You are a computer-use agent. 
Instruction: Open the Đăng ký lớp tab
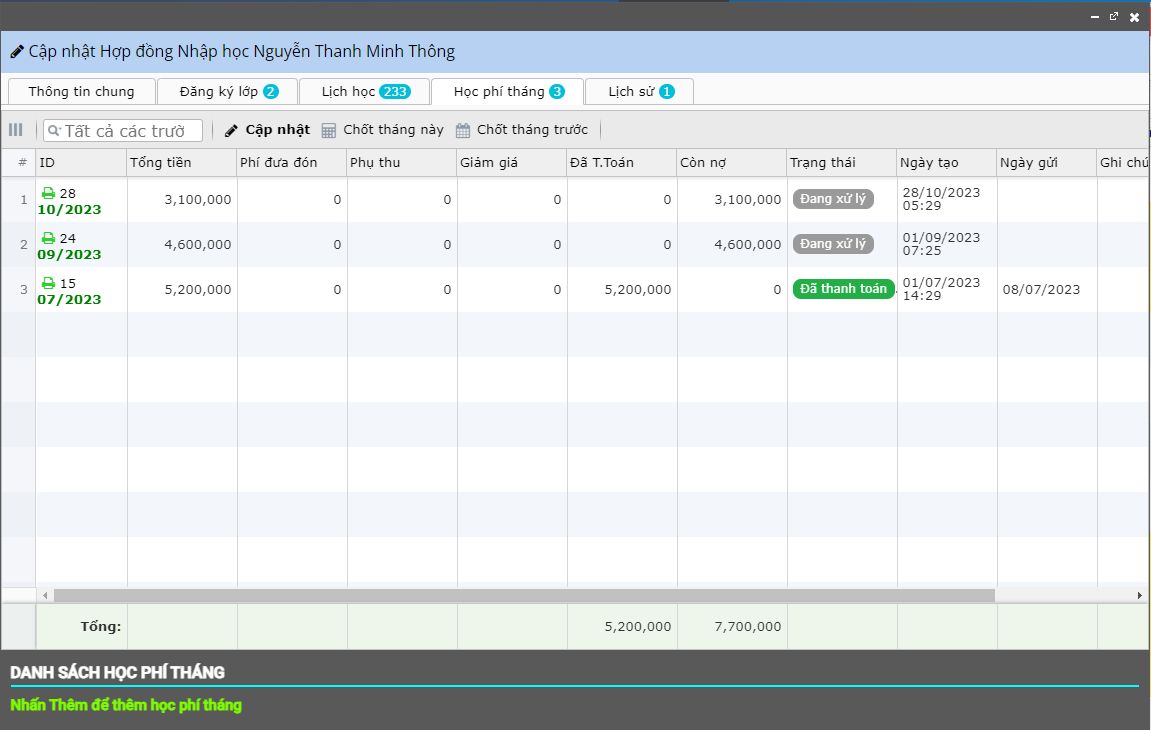click(x=227, y=91)
